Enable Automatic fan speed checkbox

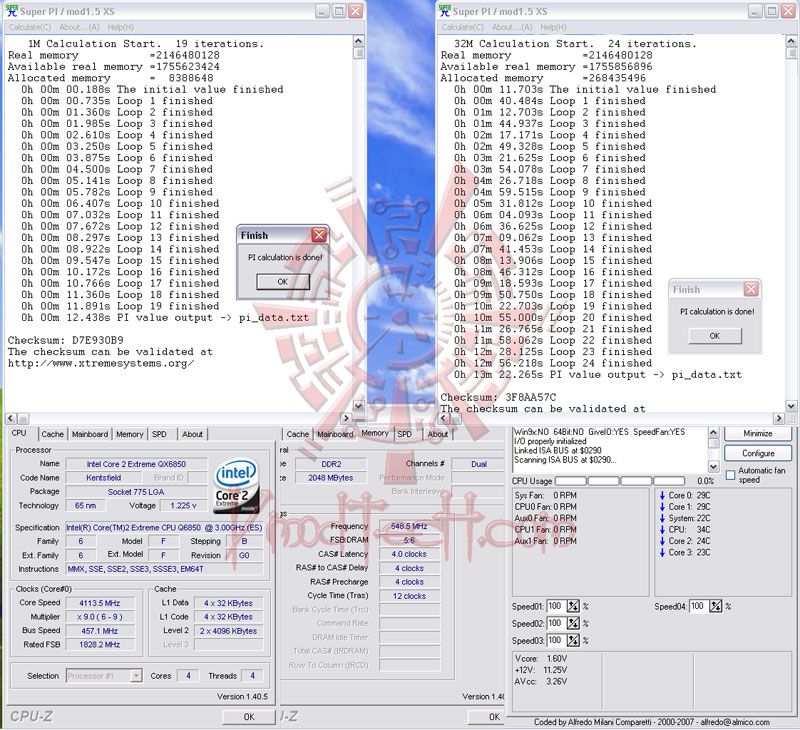tap(730, 475)
